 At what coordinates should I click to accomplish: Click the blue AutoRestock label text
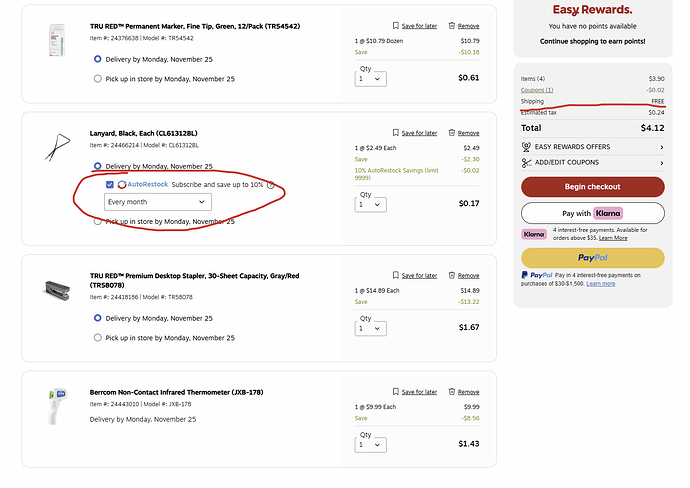148,184
